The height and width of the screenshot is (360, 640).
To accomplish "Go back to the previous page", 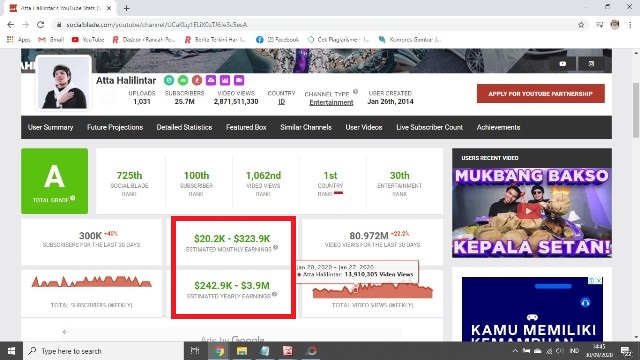I will pos(11,25).
